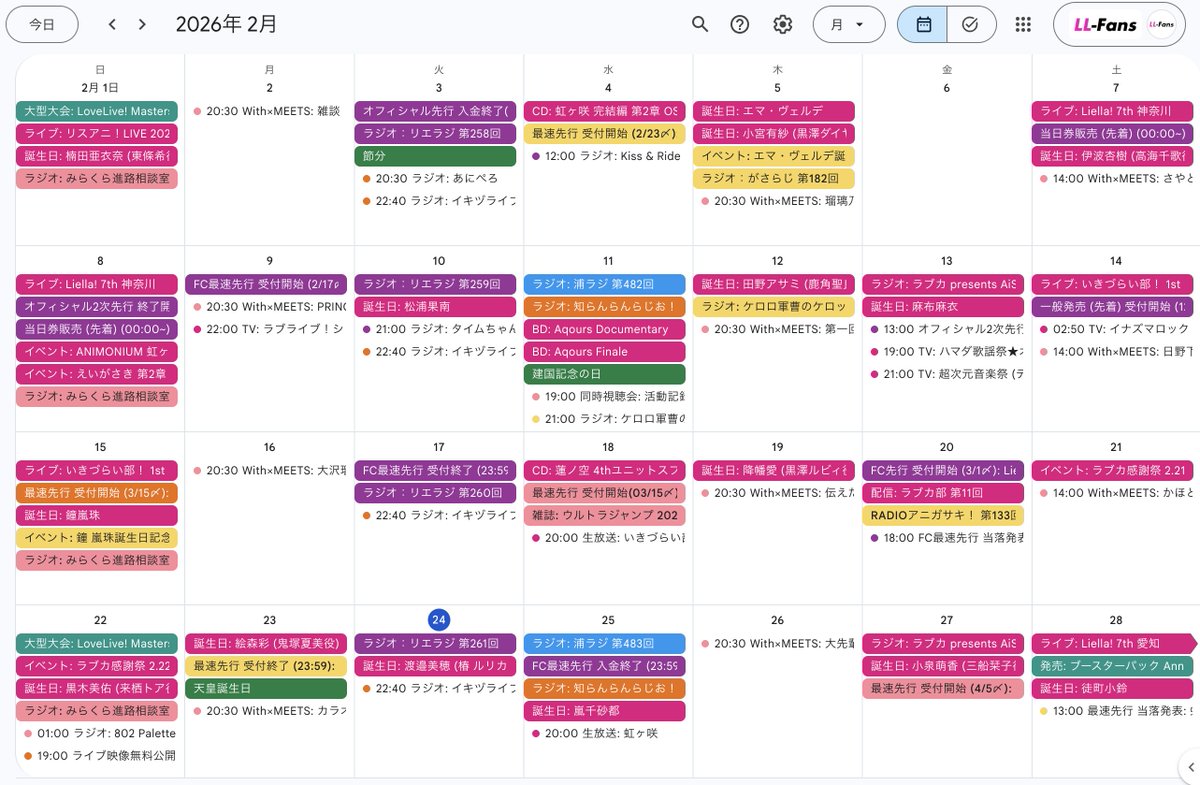The image size is (1200, 785).
Task: Click the 今日 button
Action: (42, 25)
